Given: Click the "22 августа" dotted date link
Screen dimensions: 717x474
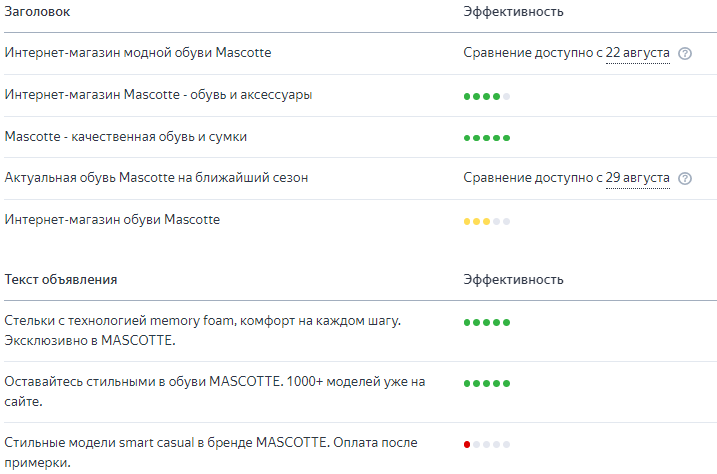Looking at the screenshot, I should coord(638,53).
